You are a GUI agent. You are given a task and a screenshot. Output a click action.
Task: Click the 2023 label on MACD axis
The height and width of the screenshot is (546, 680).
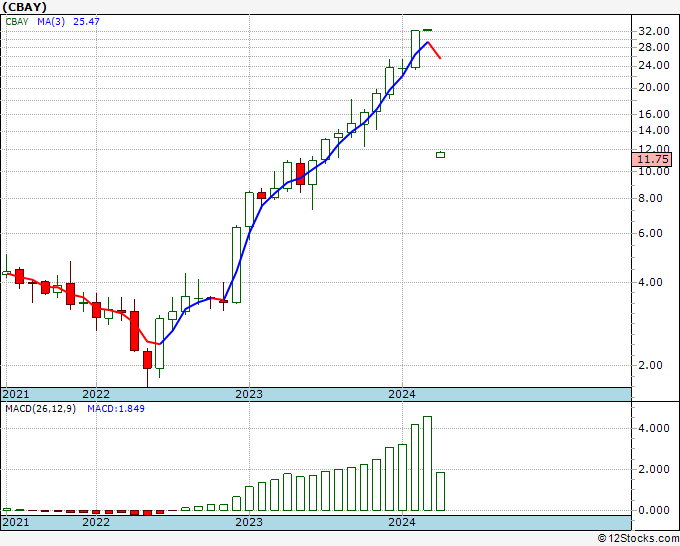coord(249,522)
